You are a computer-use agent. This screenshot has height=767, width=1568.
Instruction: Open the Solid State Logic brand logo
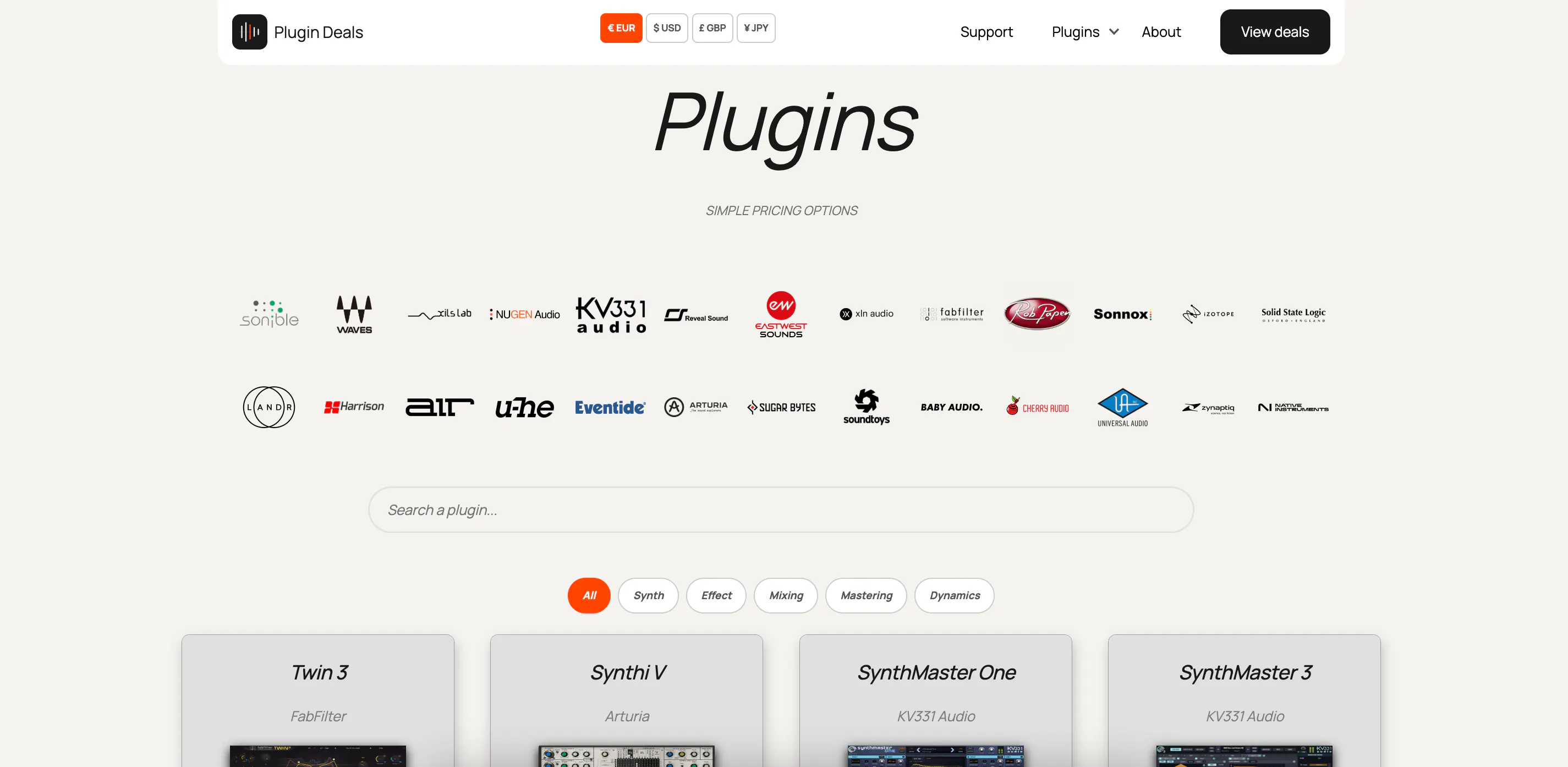tap(1293, 314)
